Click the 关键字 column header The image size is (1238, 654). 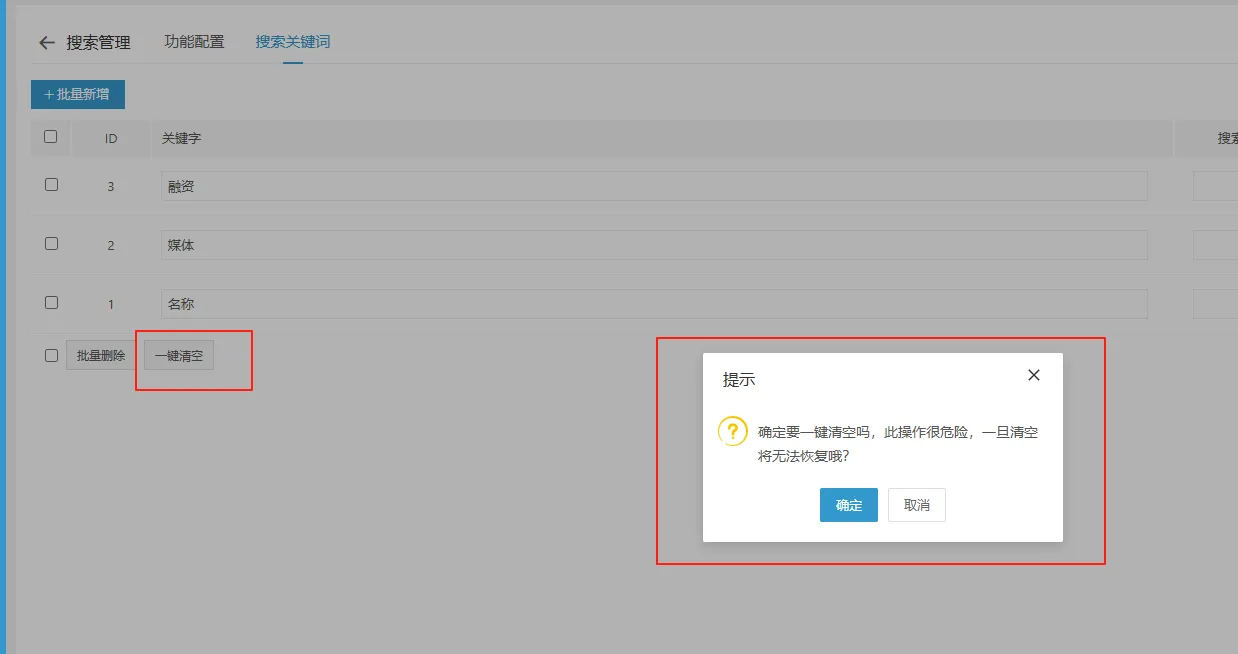pos(182,138)
